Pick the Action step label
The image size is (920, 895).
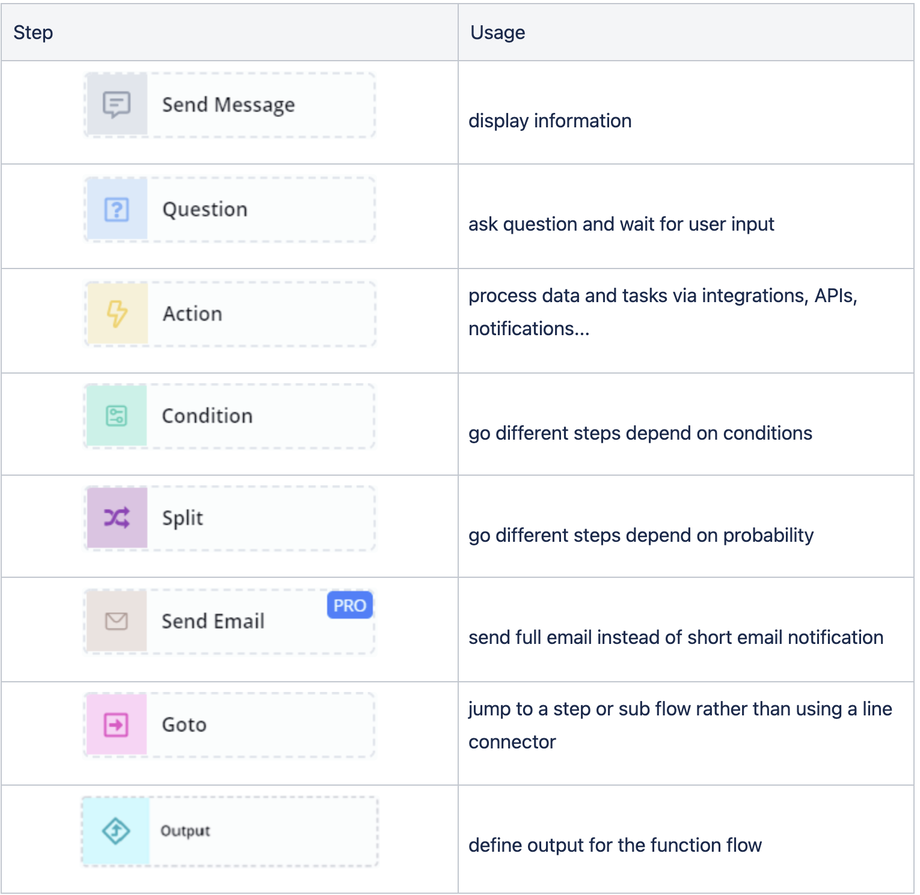point(192,313)
